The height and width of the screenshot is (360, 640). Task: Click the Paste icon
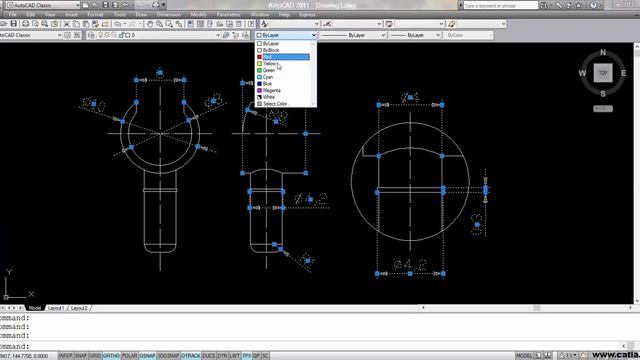(86, 24)
